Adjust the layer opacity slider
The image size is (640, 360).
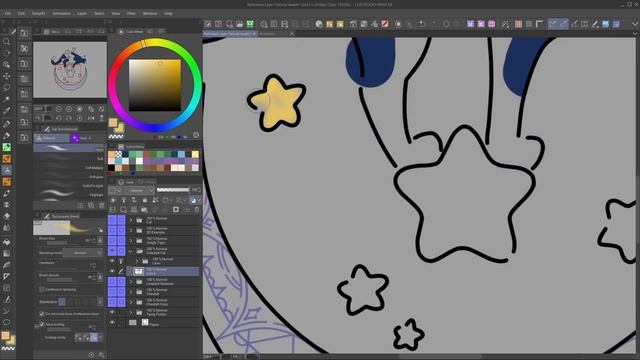pos(173,190)
